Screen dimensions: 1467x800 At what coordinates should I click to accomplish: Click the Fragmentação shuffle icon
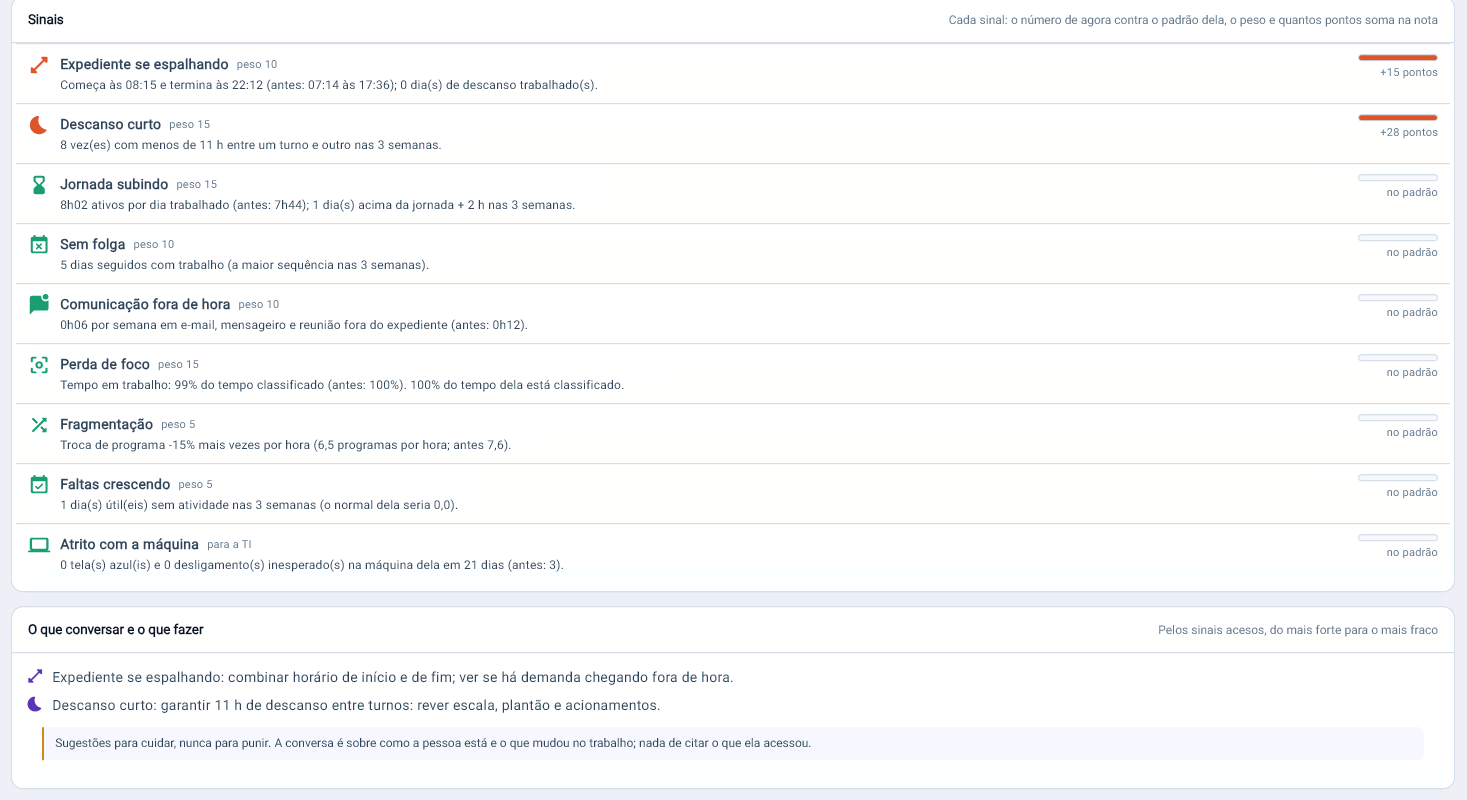click(39, 425)
